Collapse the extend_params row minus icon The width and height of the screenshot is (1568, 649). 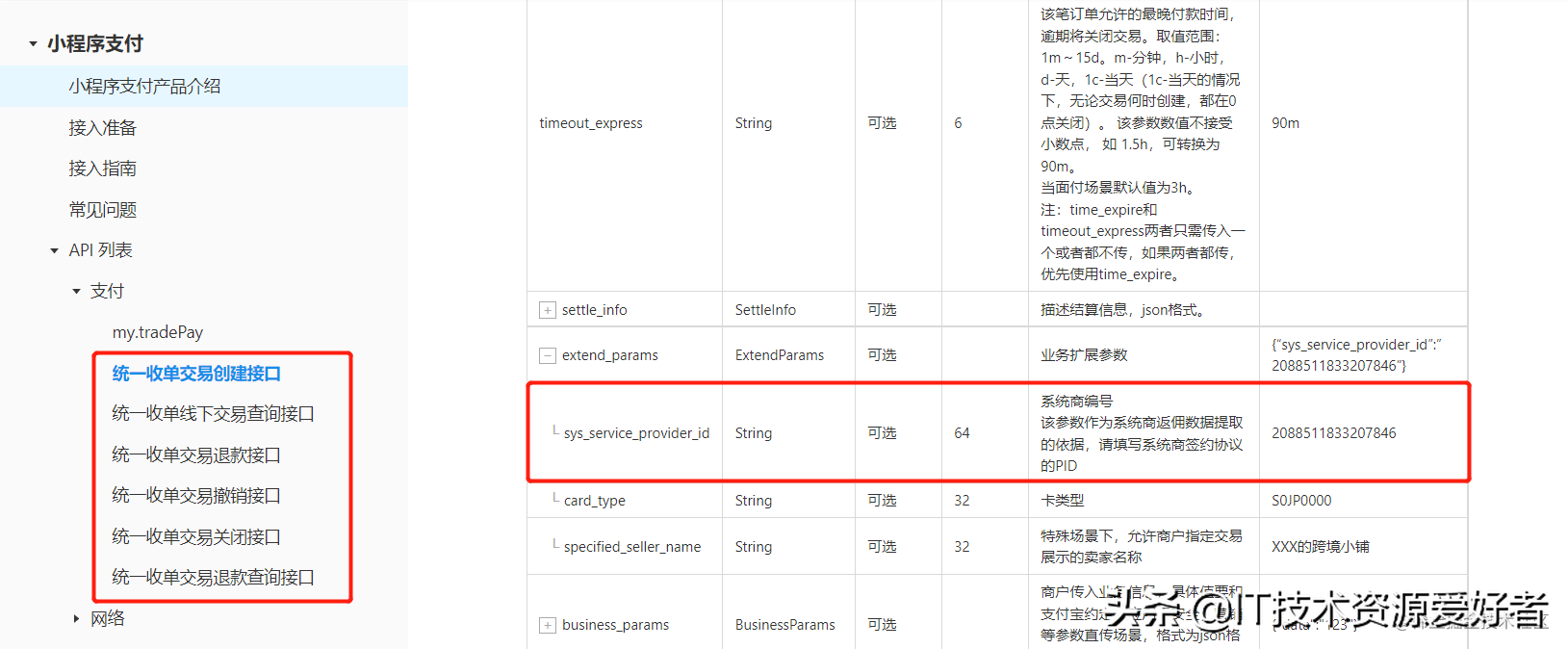[547, 355]
